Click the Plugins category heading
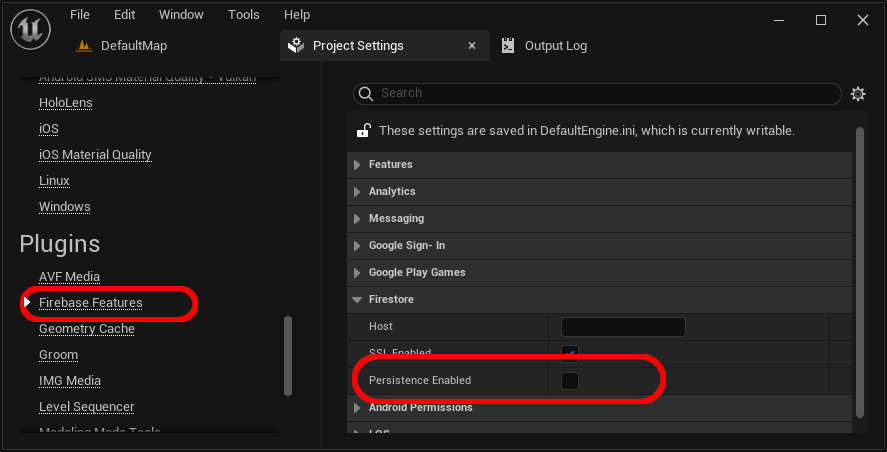Screen dimensions: 887x452 pyautogui.click(x=59, y=244)
